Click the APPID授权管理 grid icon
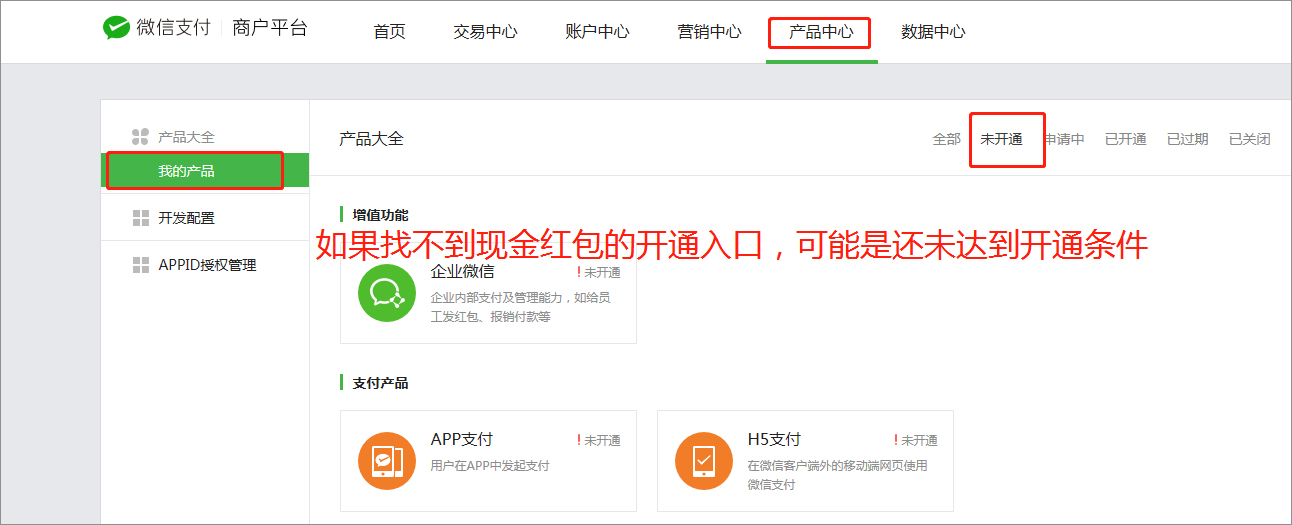 click(x=141, y=265)
